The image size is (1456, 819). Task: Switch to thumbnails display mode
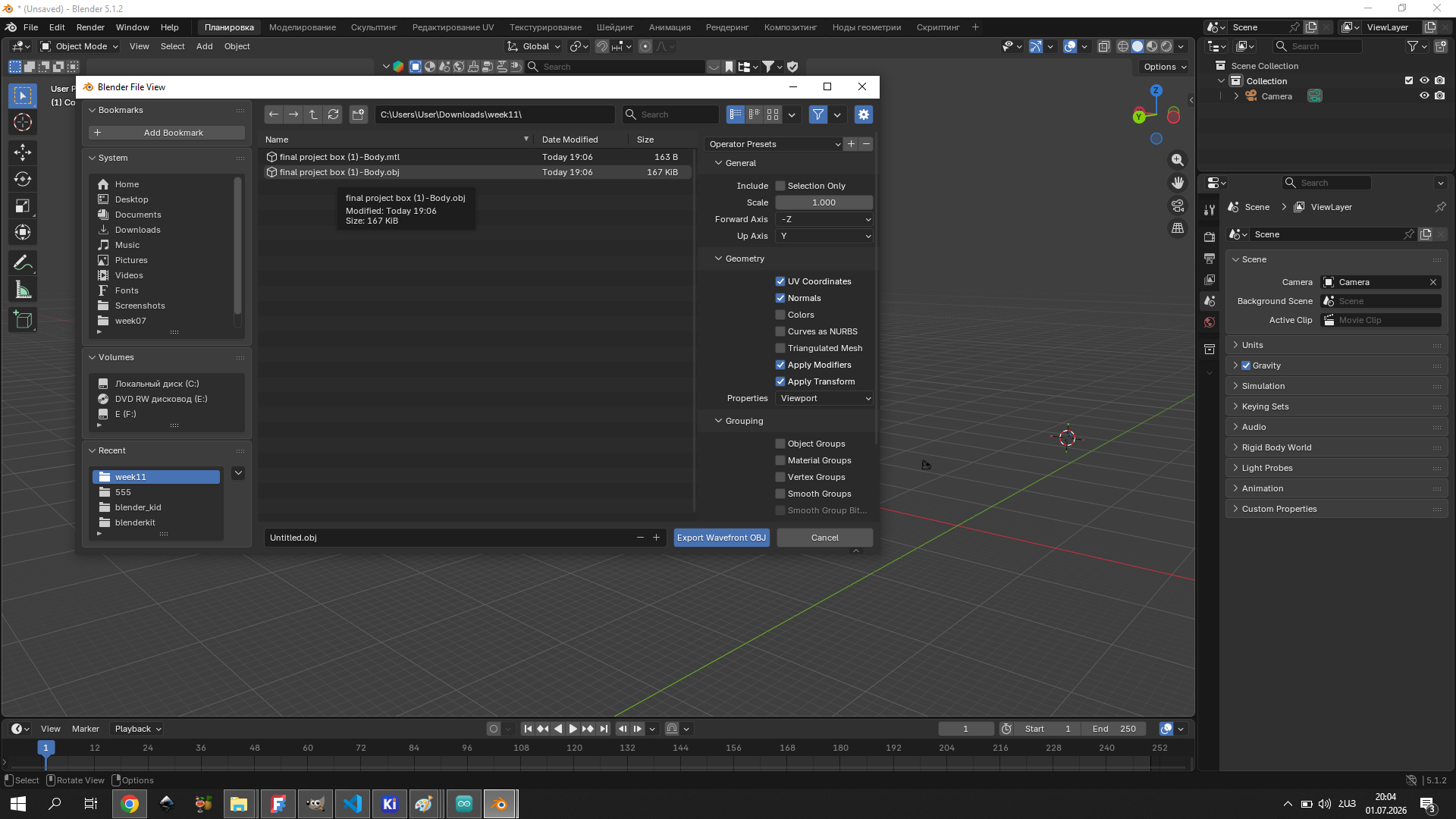click(x=773, y=115)
